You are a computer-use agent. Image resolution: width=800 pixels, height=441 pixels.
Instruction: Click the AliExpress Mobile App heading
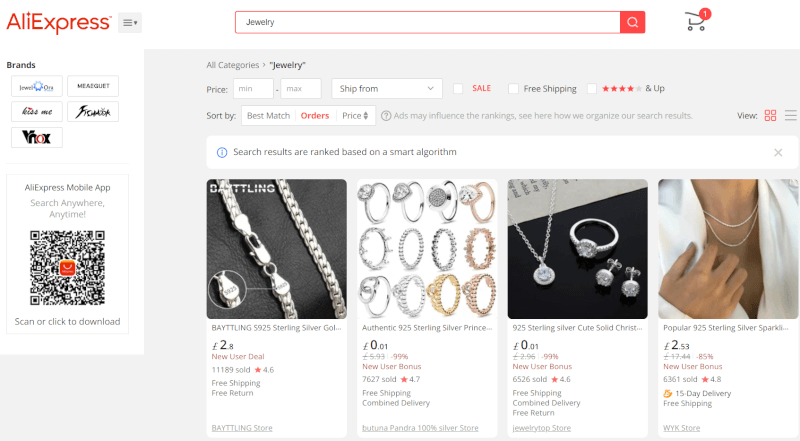(67, 187)
